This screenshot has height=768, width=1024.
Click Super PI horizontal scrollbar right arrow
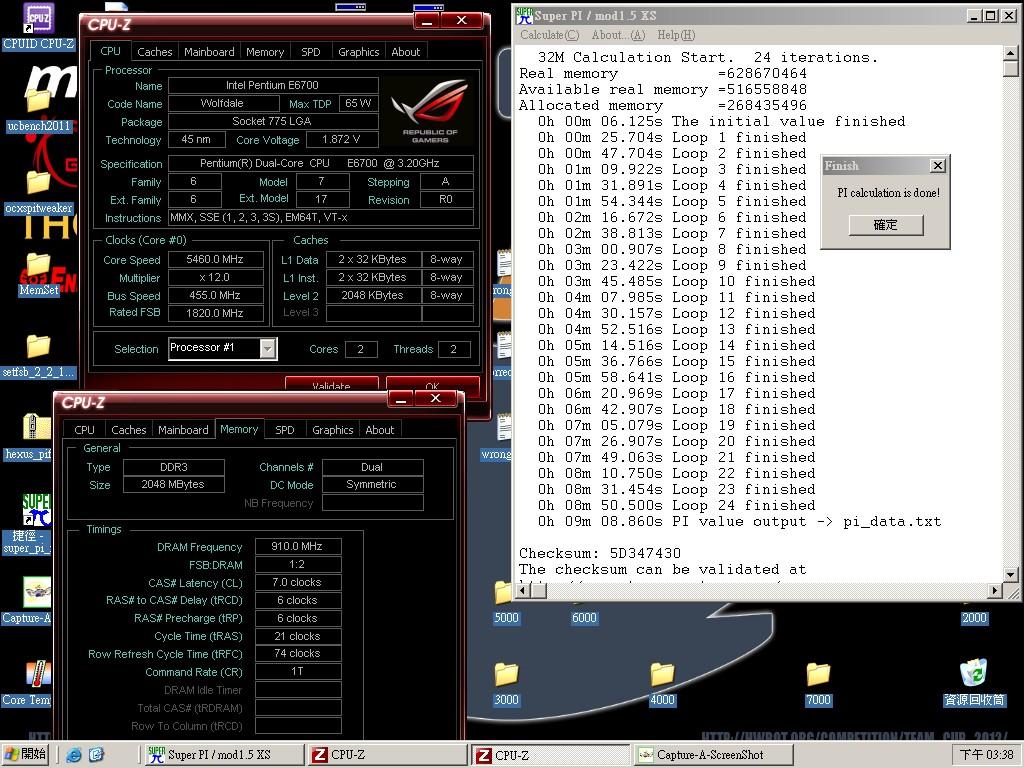pyautogui.click(x=994, y=591)
